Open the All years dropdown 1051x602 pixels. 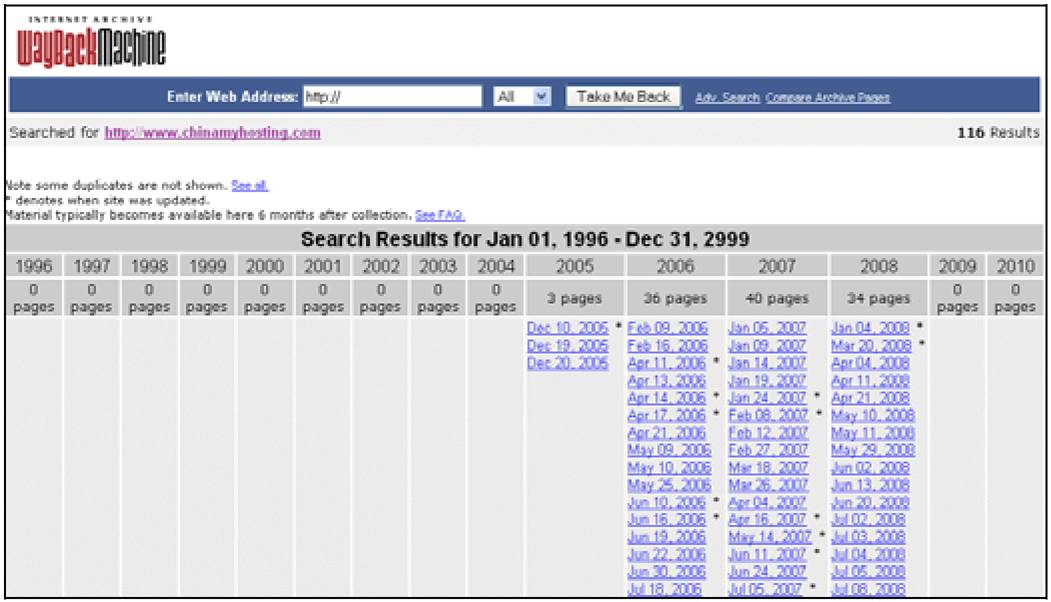pyautogui.click(x=522, y=97)
